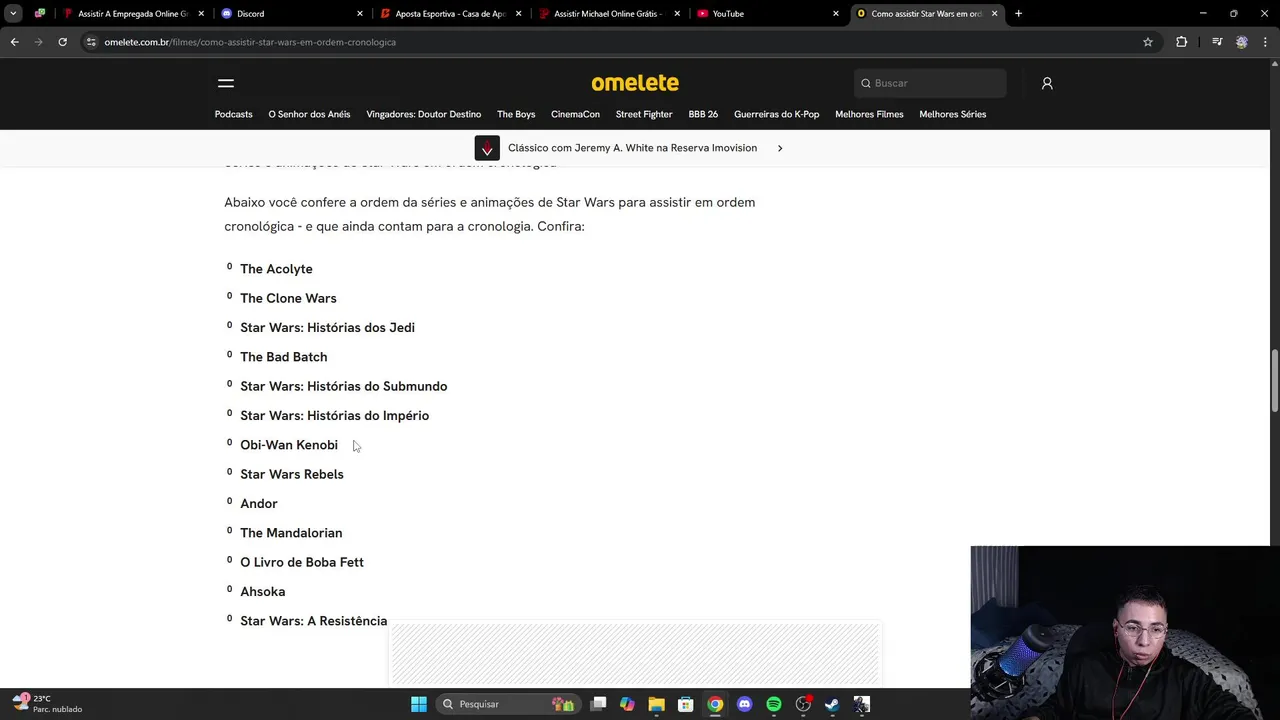This screenshot has width=1280, height=720.
Task: Open Spotify from taskbar
Action: 774,704
